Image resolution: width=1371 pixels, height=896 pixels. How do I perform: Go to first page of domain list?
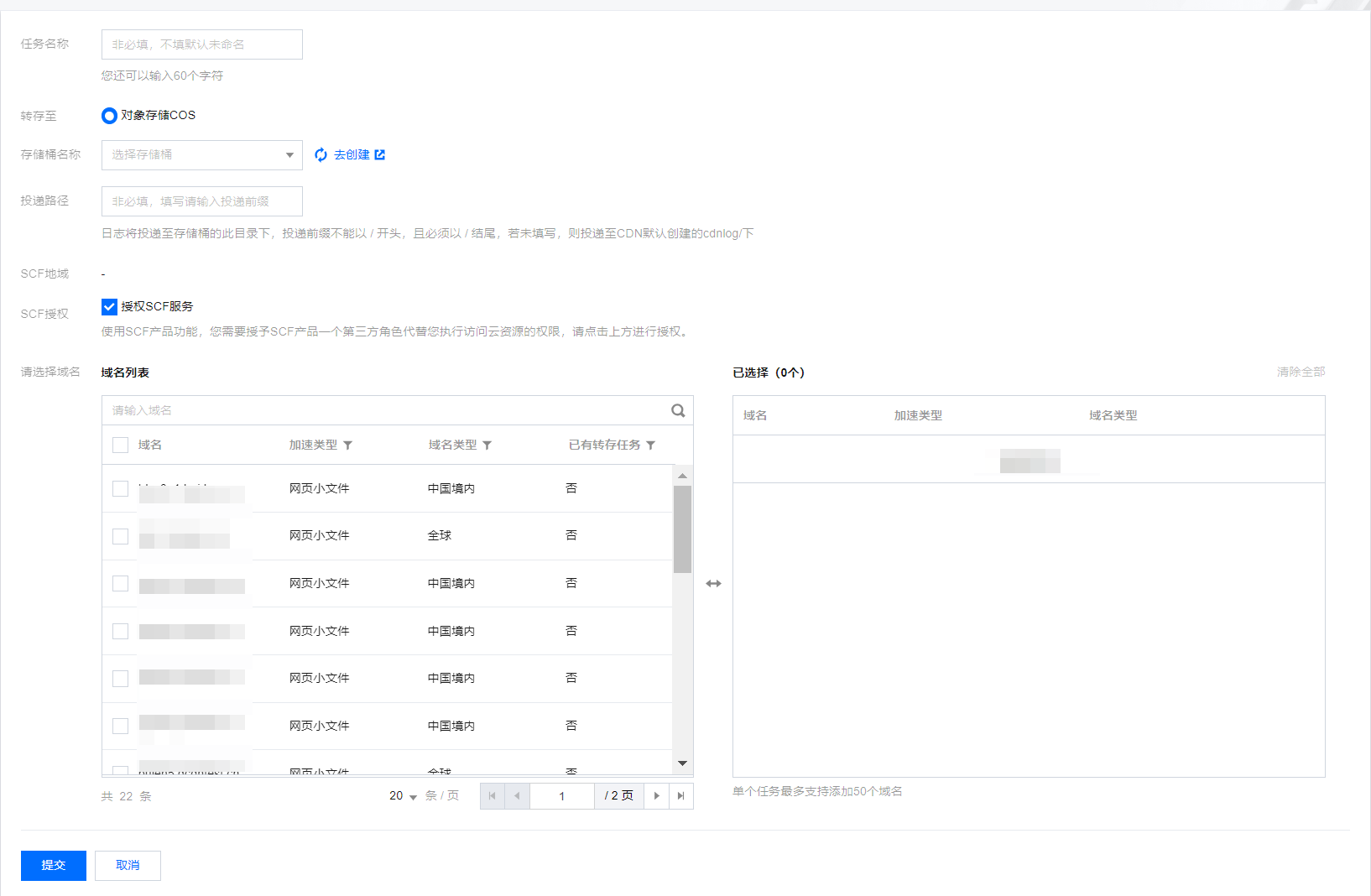click(493, 796)
